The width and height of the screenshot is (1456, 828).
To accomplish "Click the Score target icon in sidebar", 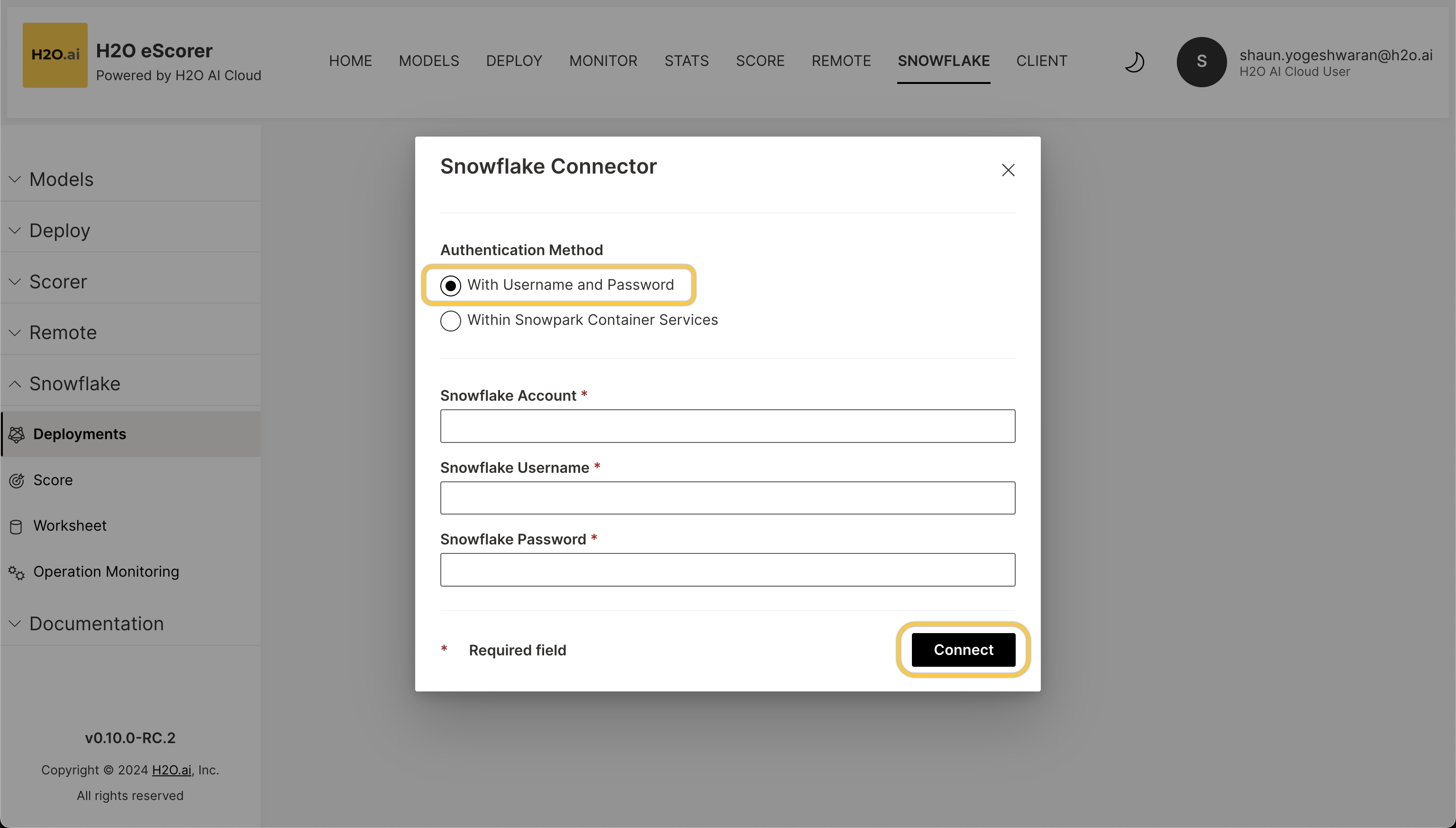I will click(x=17, y=480).
